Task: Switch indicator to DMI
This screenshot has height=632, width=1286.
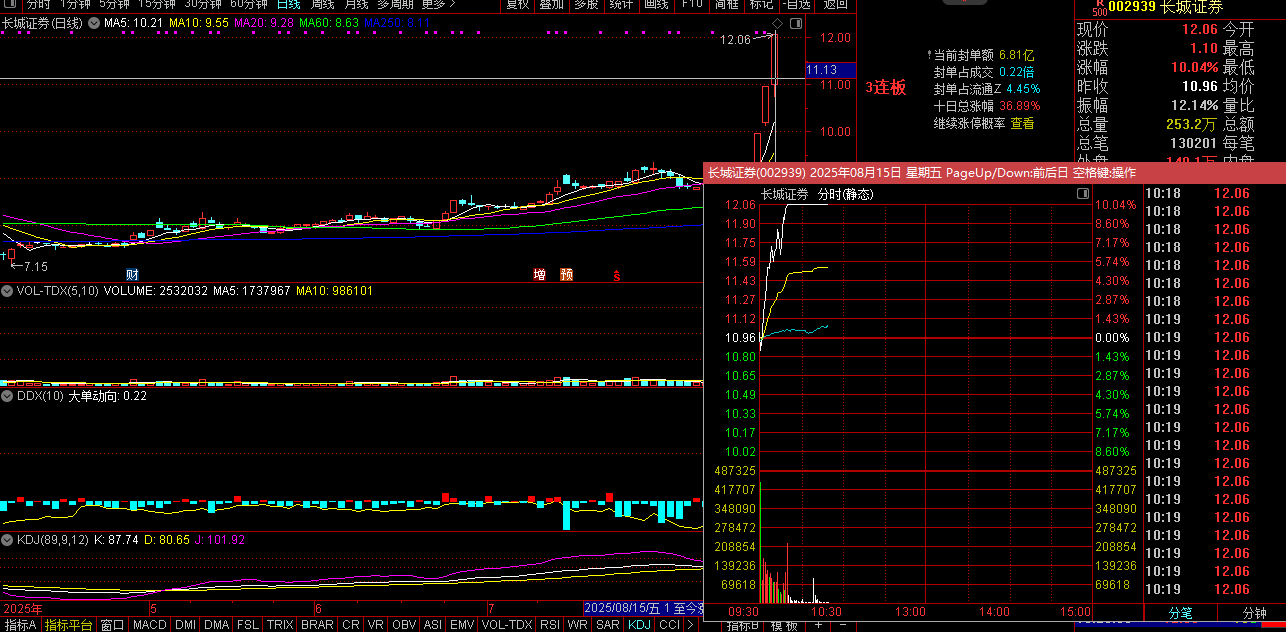Action: pos(185,625)
